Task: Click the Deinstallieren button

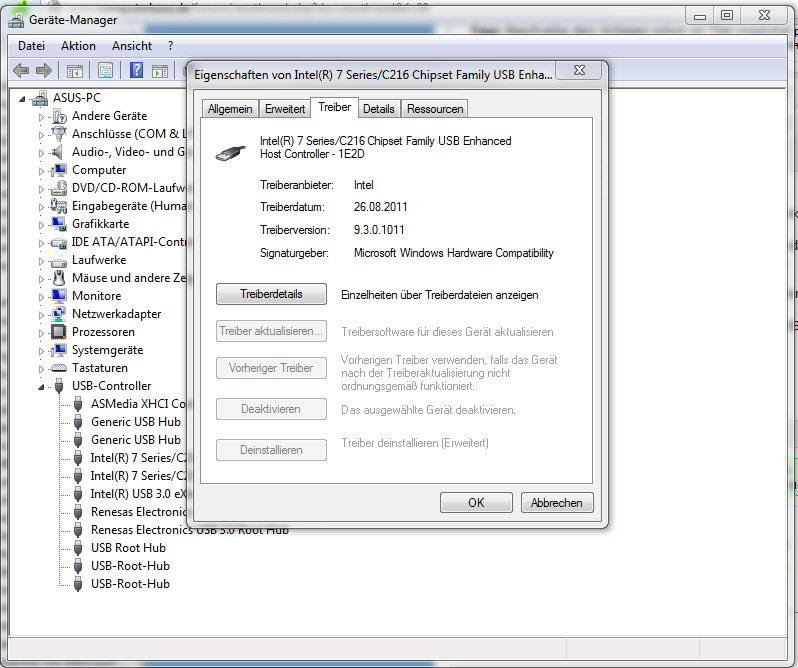Action: [x=271, y=450]
